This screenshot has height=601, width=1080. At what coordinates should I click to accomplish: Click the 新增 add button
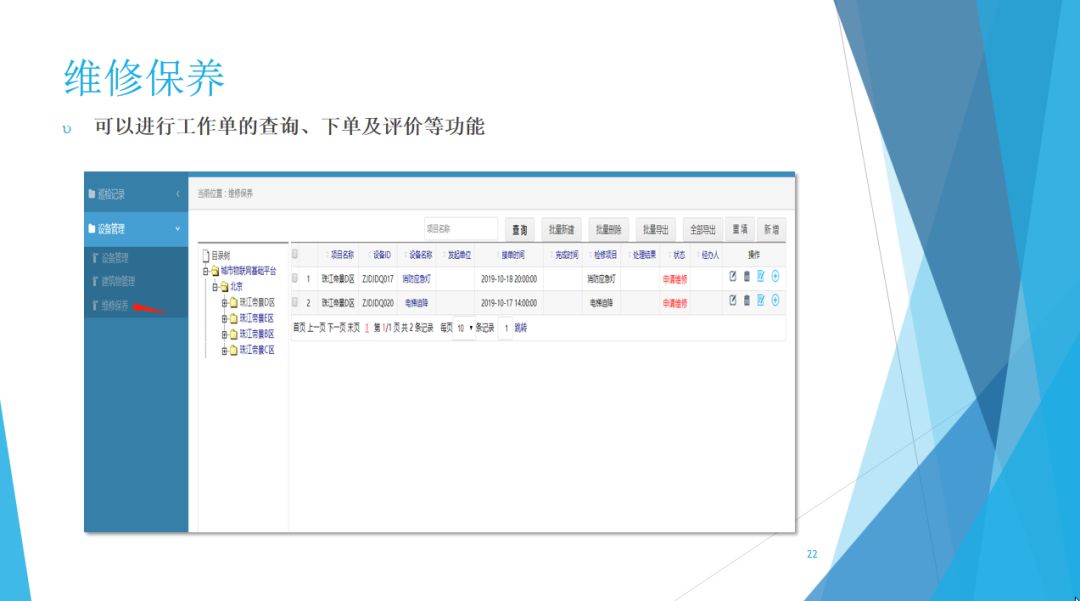(771, 229)
